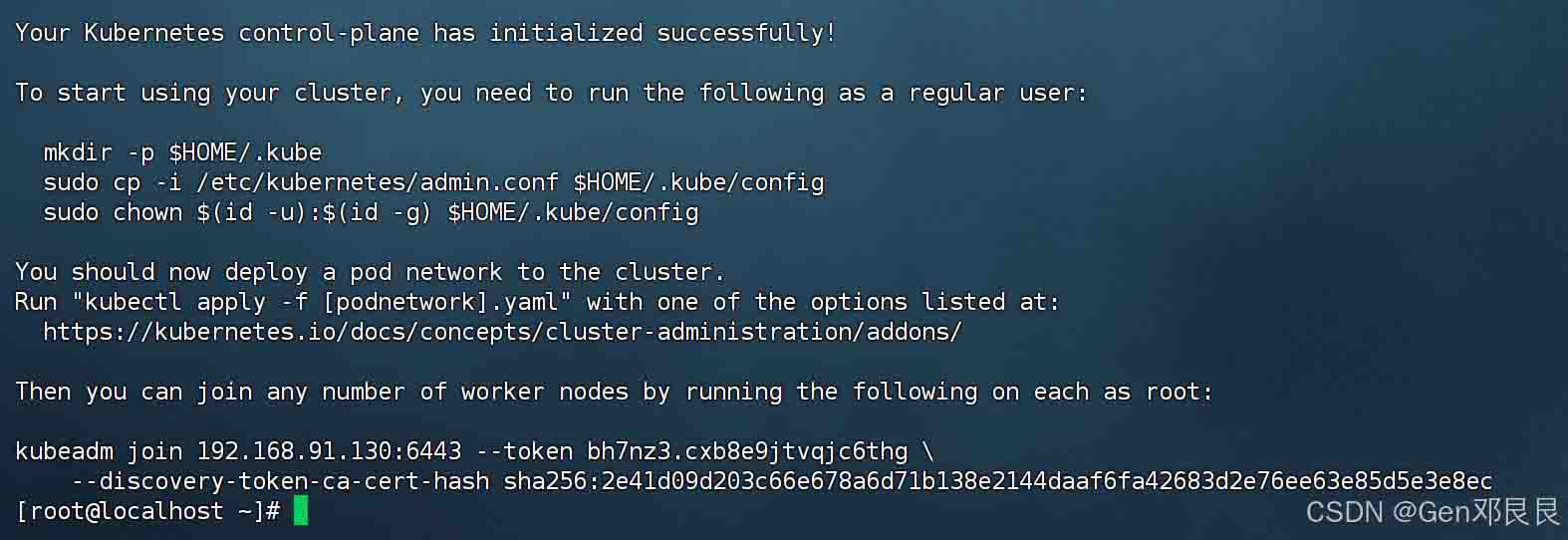
Task: Click the "sudo chown" command line
Action: coord(371,212)
